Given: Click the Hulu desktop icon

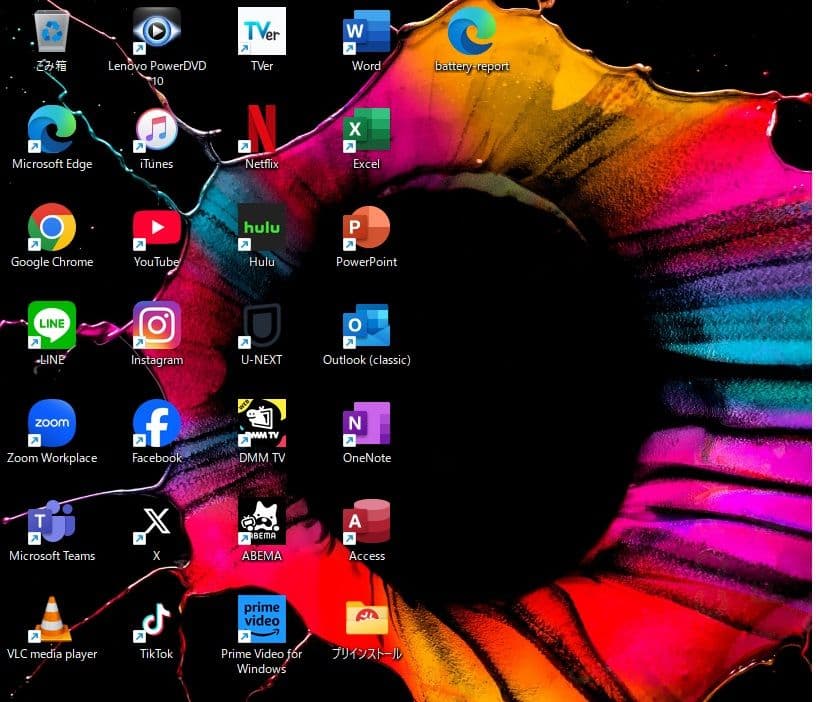Looking at the screenshot, I should point(262,228).
